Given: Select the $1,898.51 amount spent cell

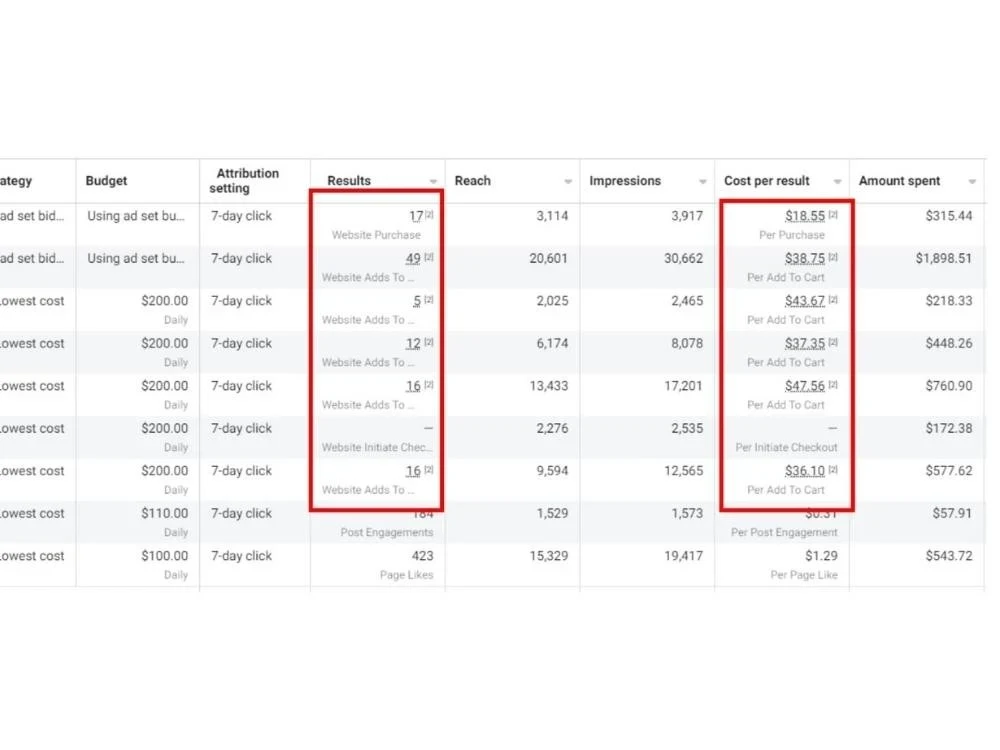Looking at the screenshot, I should point(944,258).
